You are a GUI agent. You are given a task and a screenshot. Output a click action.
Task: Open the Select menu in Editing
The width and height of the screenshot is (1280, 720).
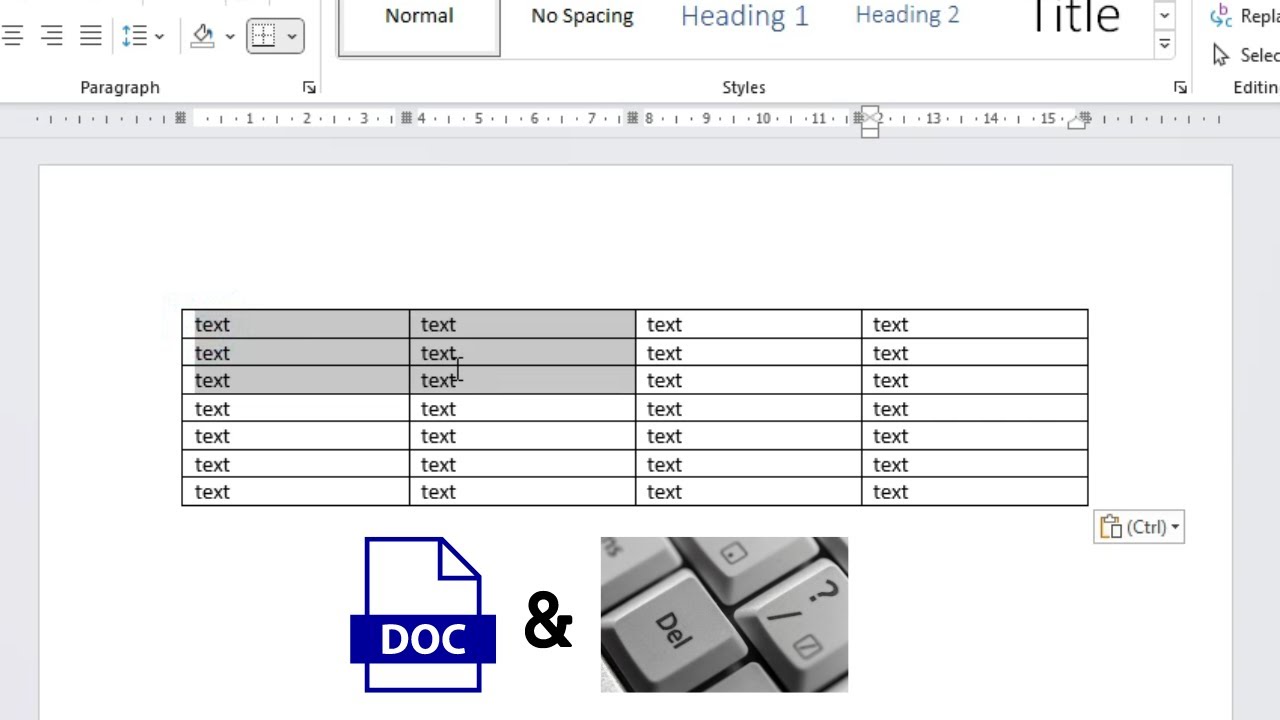[x=1246, y=55]
